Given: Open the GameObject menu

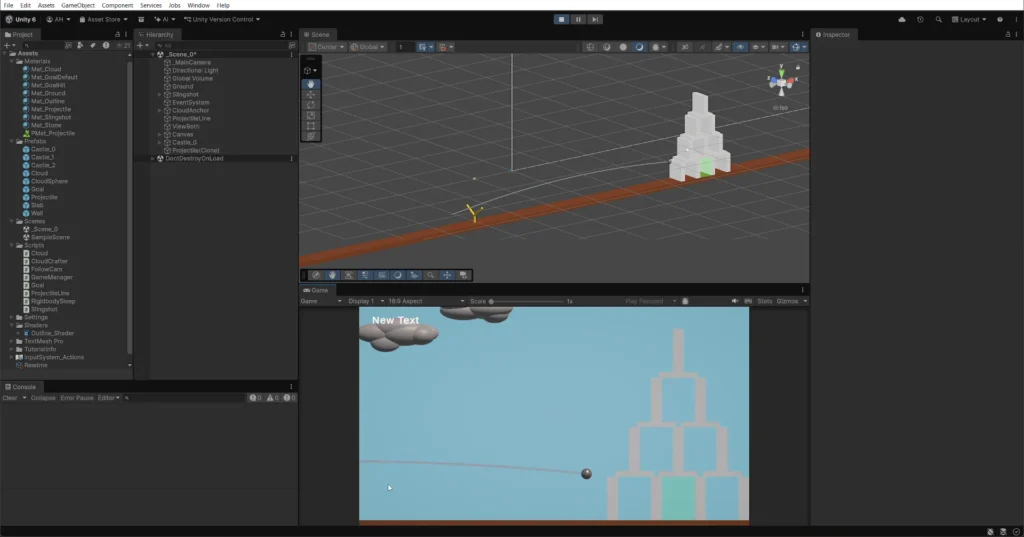Looking at the screenshot, I should 78,5.
